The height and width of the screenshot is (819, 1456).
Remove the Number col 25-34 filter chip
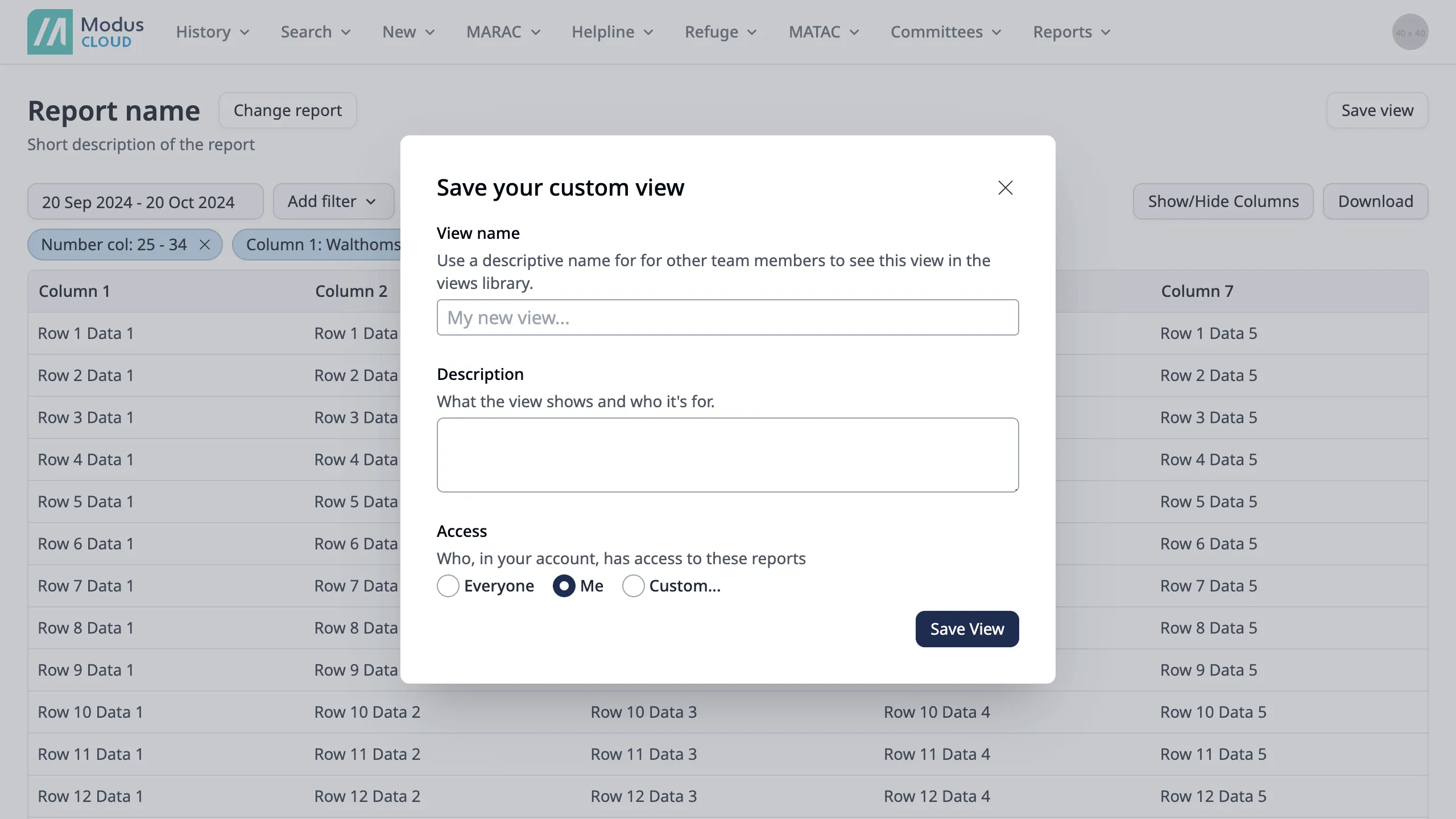tap(205, 245)
